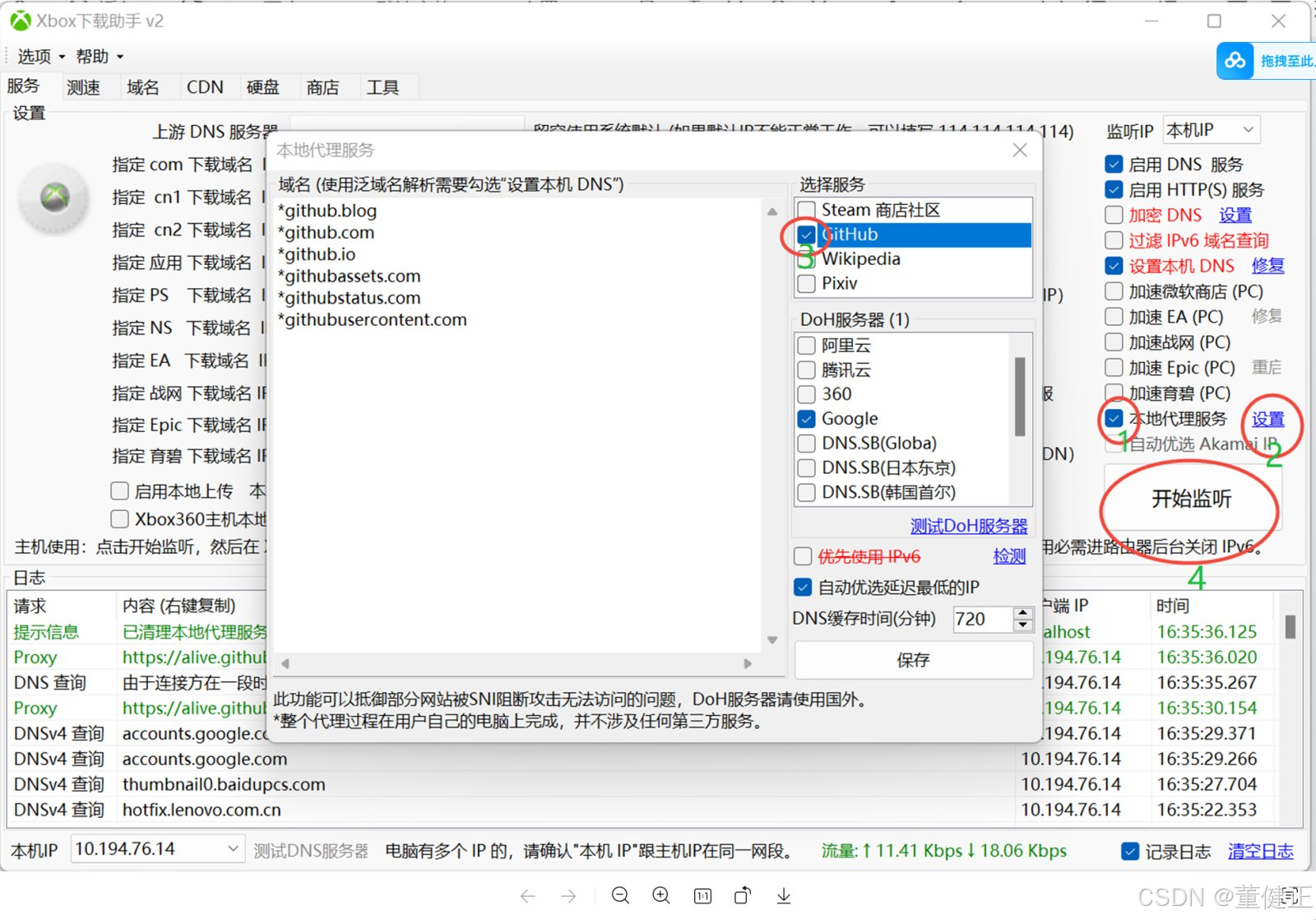Click scroll-down arrow of the domain list
Screen dimensions: 1316x920
point(772,639)
